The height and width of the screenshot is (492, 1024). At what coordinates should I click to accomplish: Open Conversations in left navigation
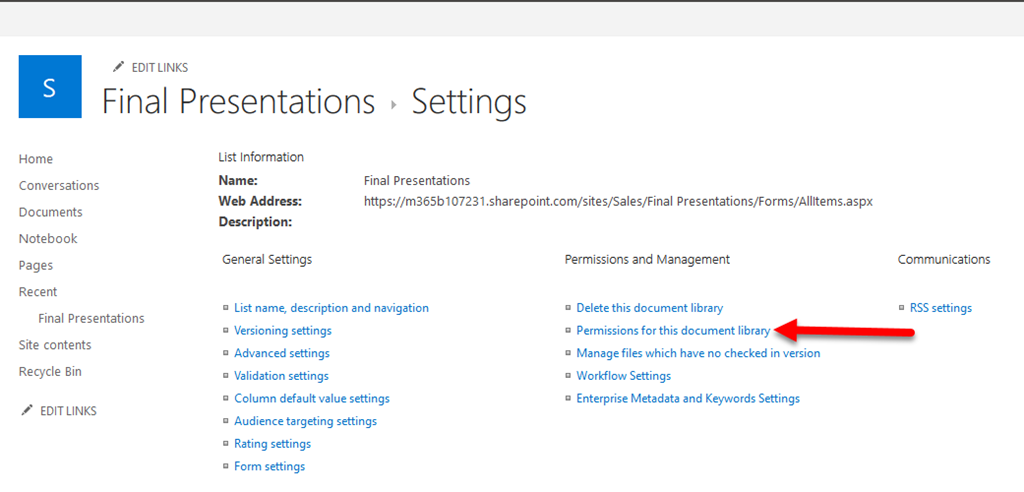point(59,186)
